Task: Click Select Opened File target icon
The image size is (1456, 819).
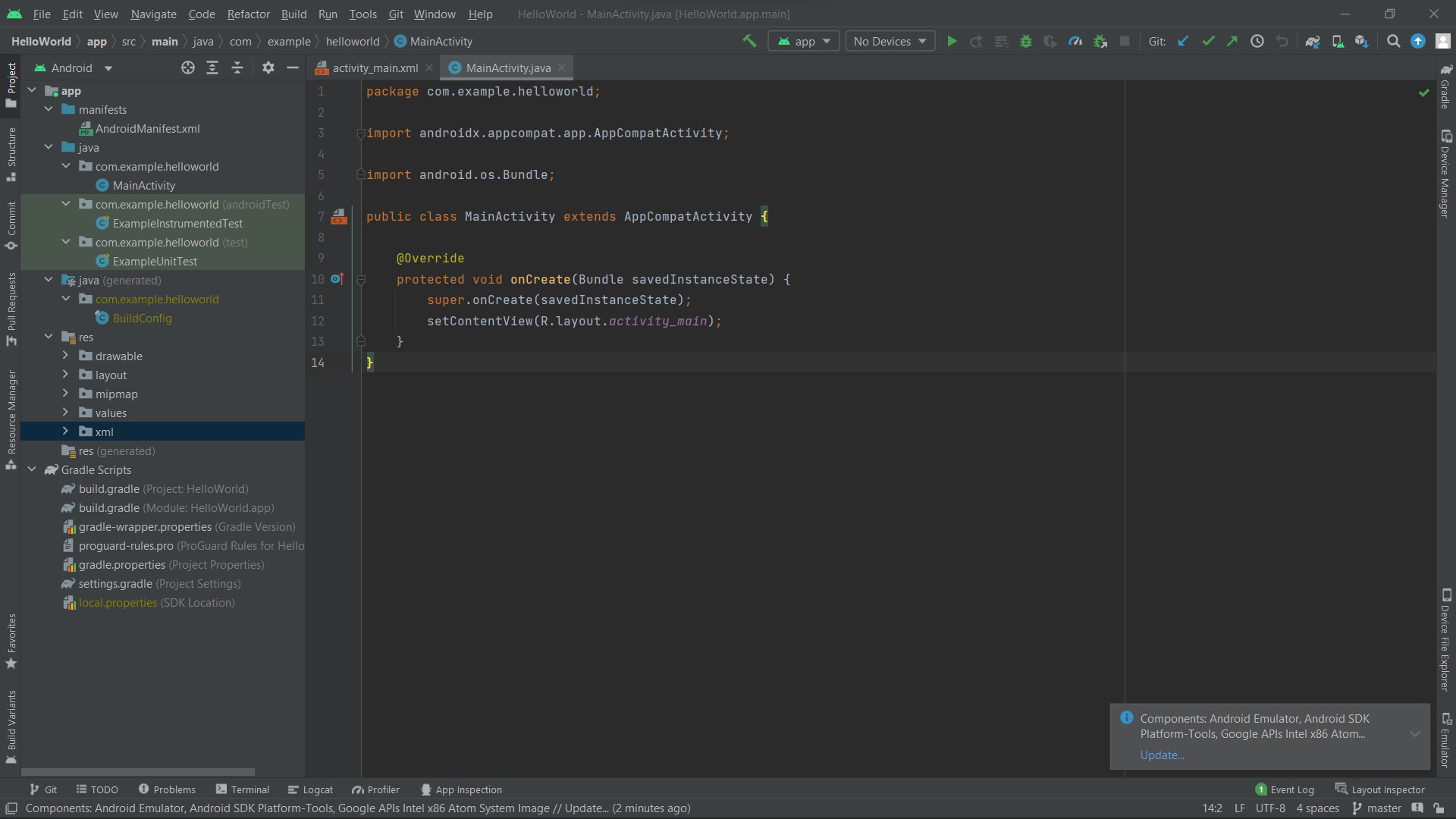Action: pos(188,68)
